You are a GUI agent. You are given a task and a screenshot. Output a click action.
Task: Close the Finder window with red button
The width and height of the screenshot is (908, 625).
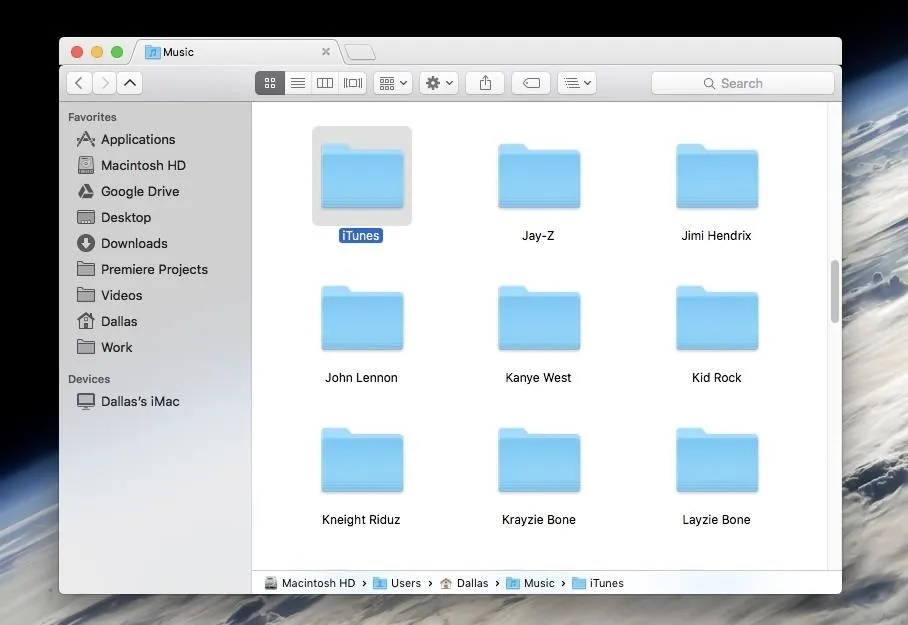click(x=77, y=52)
